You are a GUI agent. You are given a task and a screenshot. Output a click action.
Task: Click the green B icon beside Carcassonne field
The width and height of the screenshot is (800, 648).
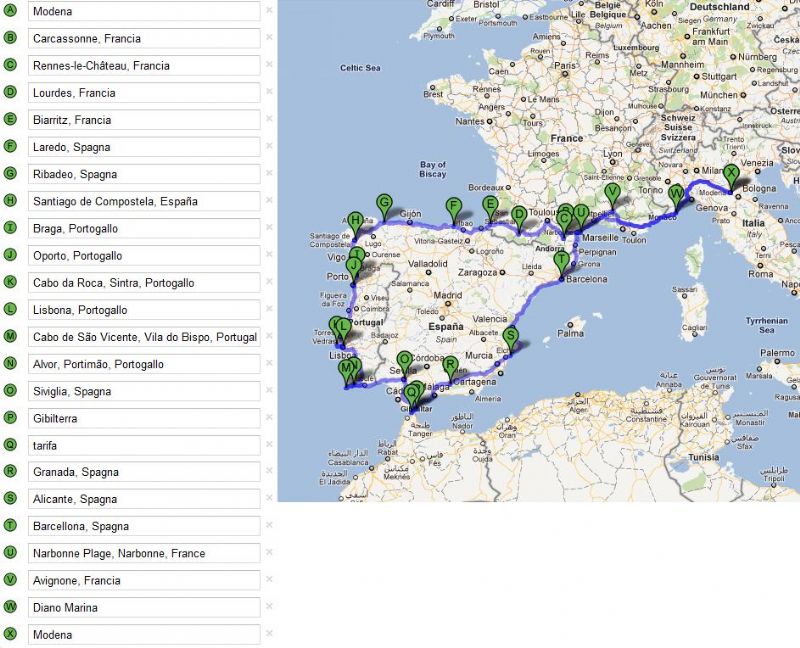11,39
